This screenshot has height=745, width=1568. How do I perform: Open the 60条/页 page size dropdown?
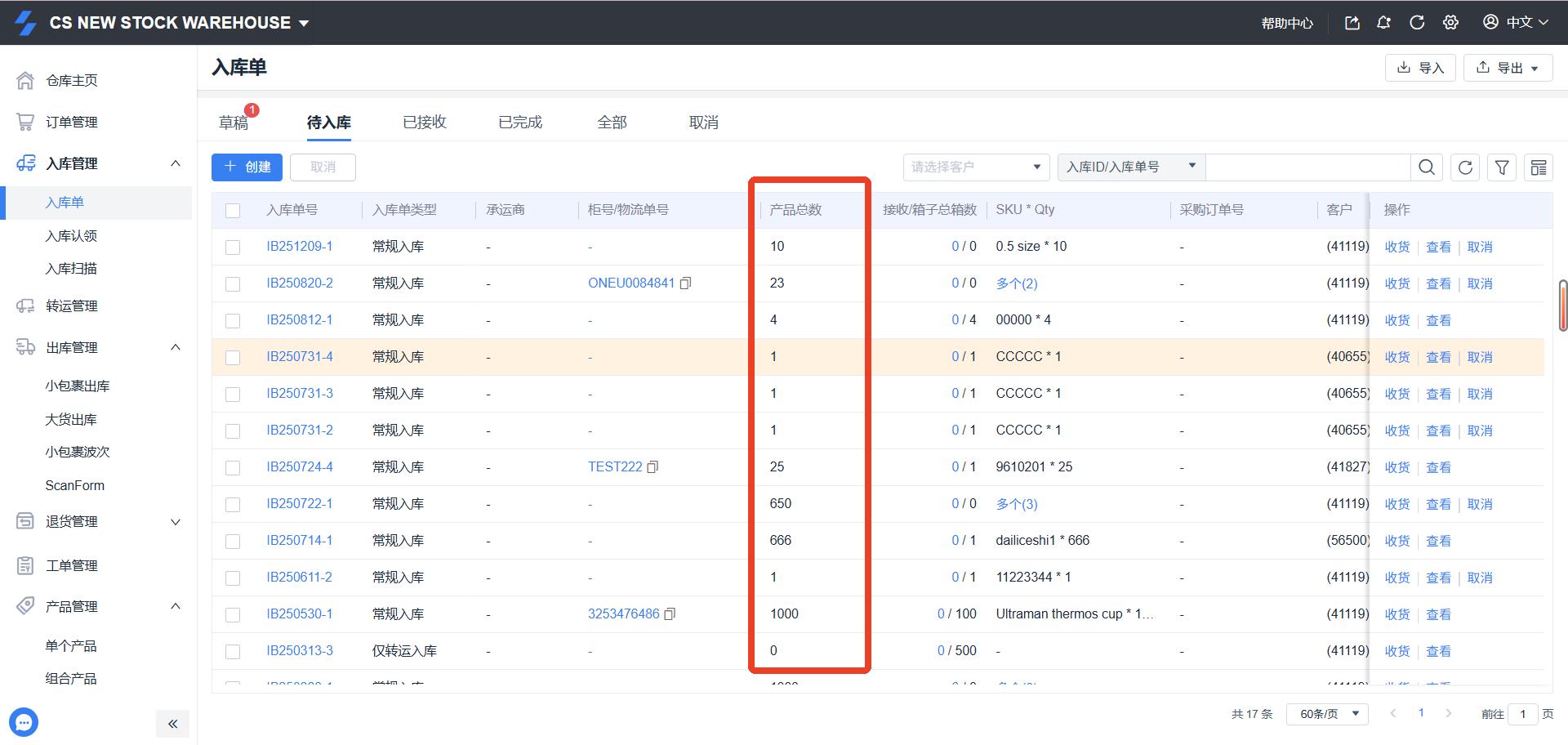1327,714
